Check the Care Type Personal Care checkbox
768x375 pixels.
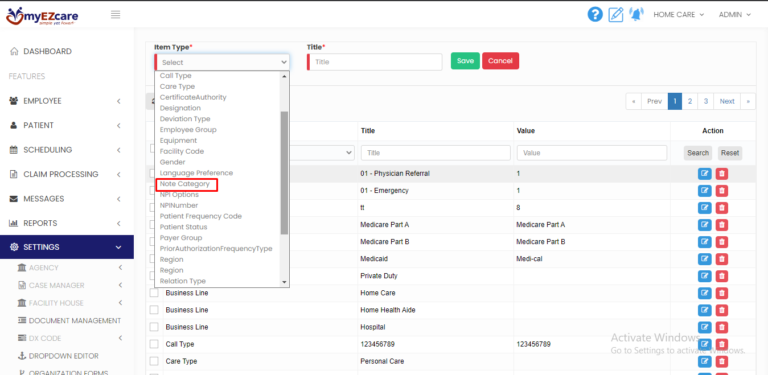pos(154,361)
